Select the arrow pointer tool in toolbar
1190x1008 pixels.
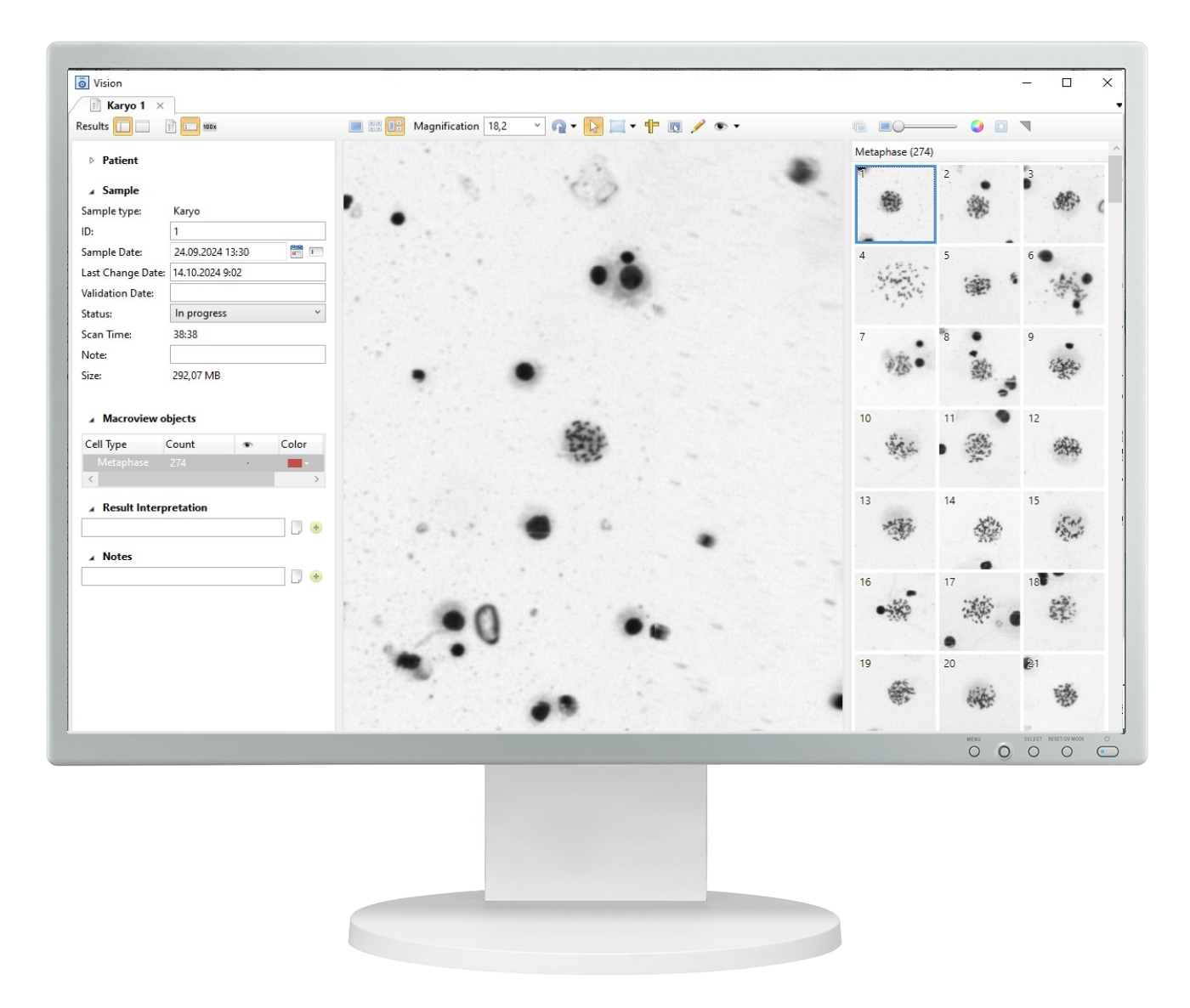[593, 127]
